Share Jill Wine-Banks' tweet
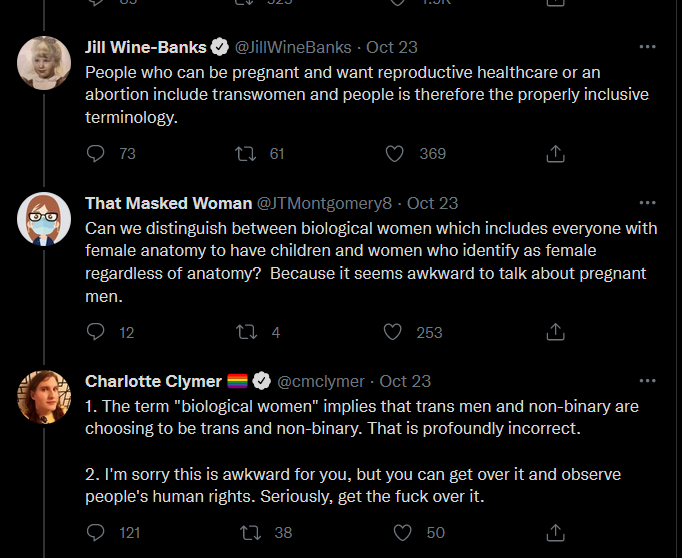This screenshot has height=558, width=682. [556, 153]
